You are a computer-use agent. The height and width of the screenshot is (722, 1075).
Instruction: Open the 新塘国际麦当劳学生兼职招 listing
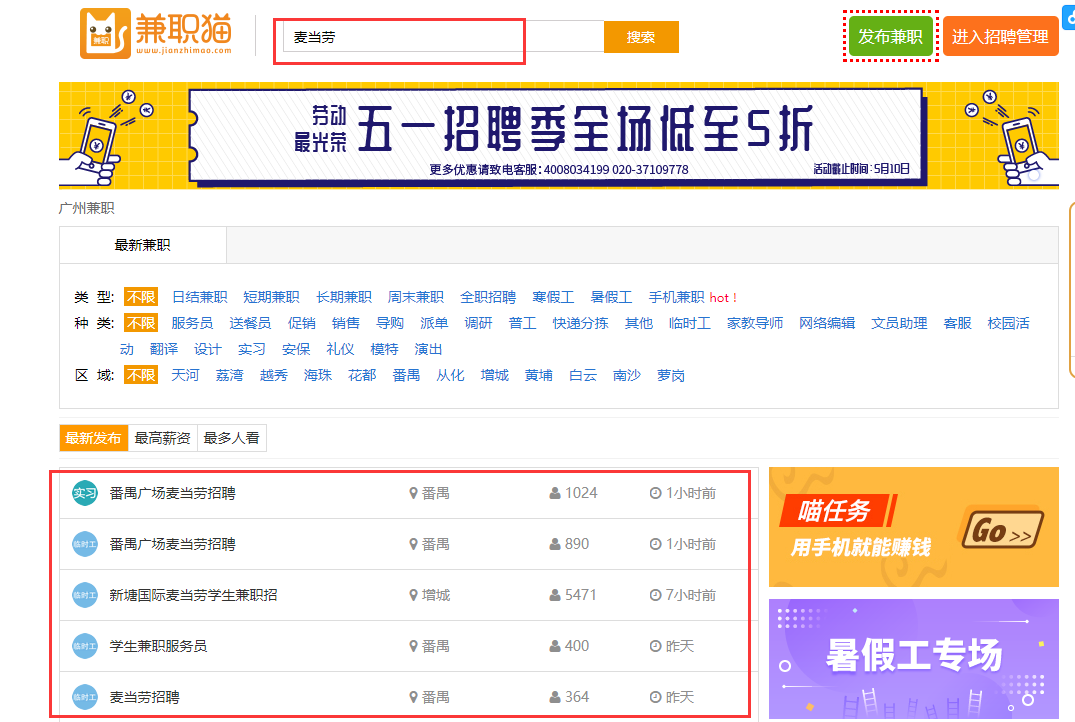(x=193, y=595)
